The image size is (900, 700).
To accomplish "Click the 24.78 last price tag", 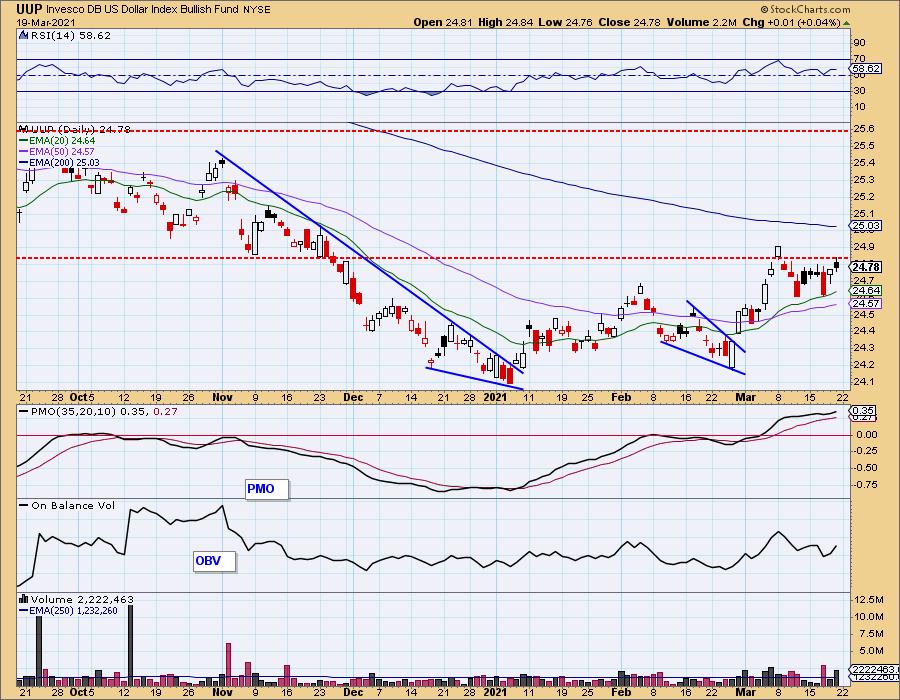I will click(x=866, y=267).
